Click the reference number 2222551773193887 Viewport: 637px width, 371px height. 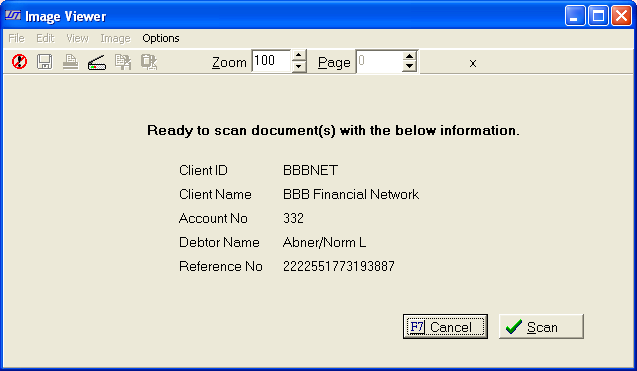click(339, 266)
